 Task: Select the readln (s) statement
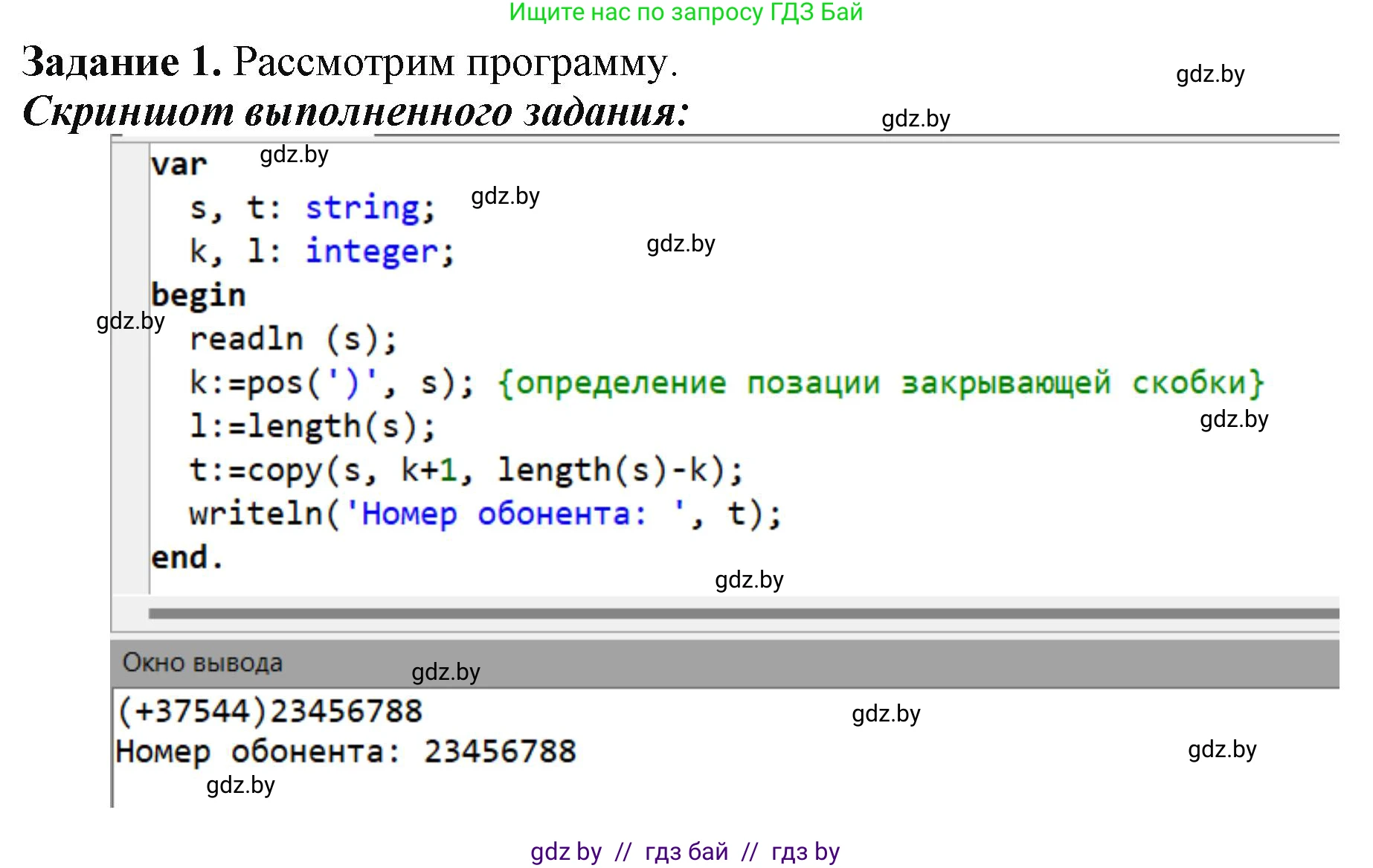pos(294,338)
